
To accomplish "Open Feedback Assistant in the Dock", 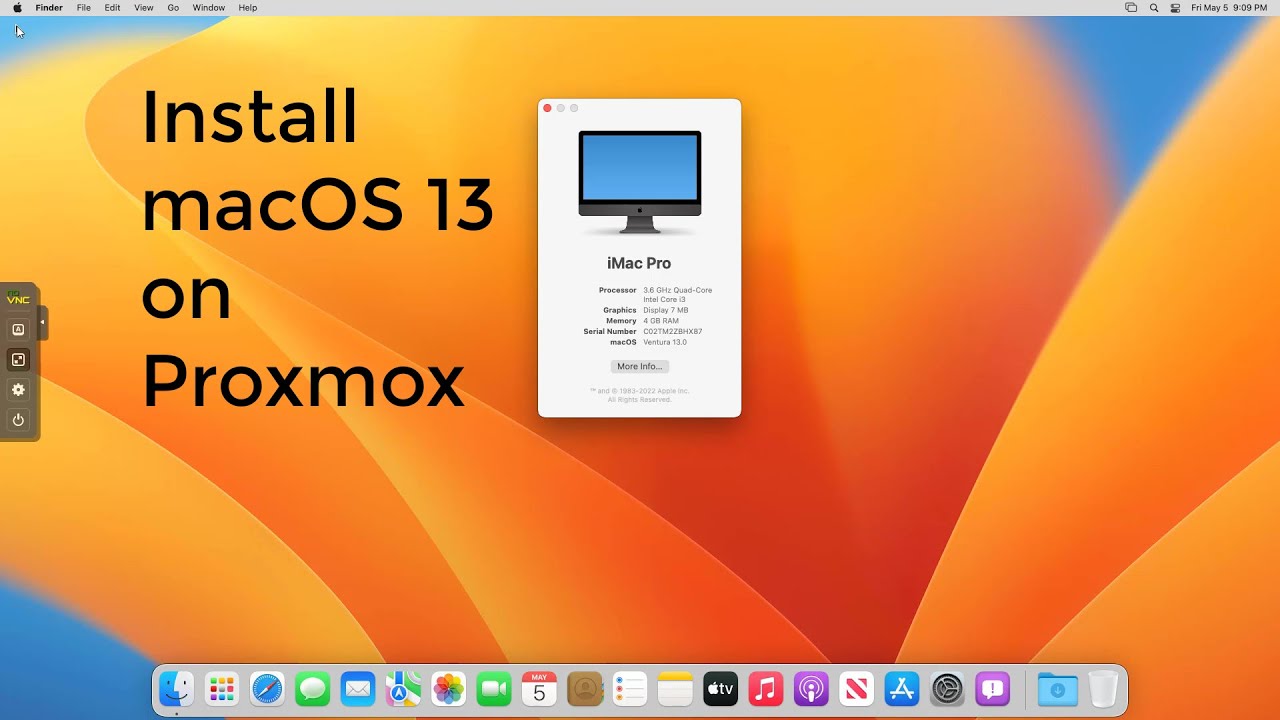I will pos(992,689).
